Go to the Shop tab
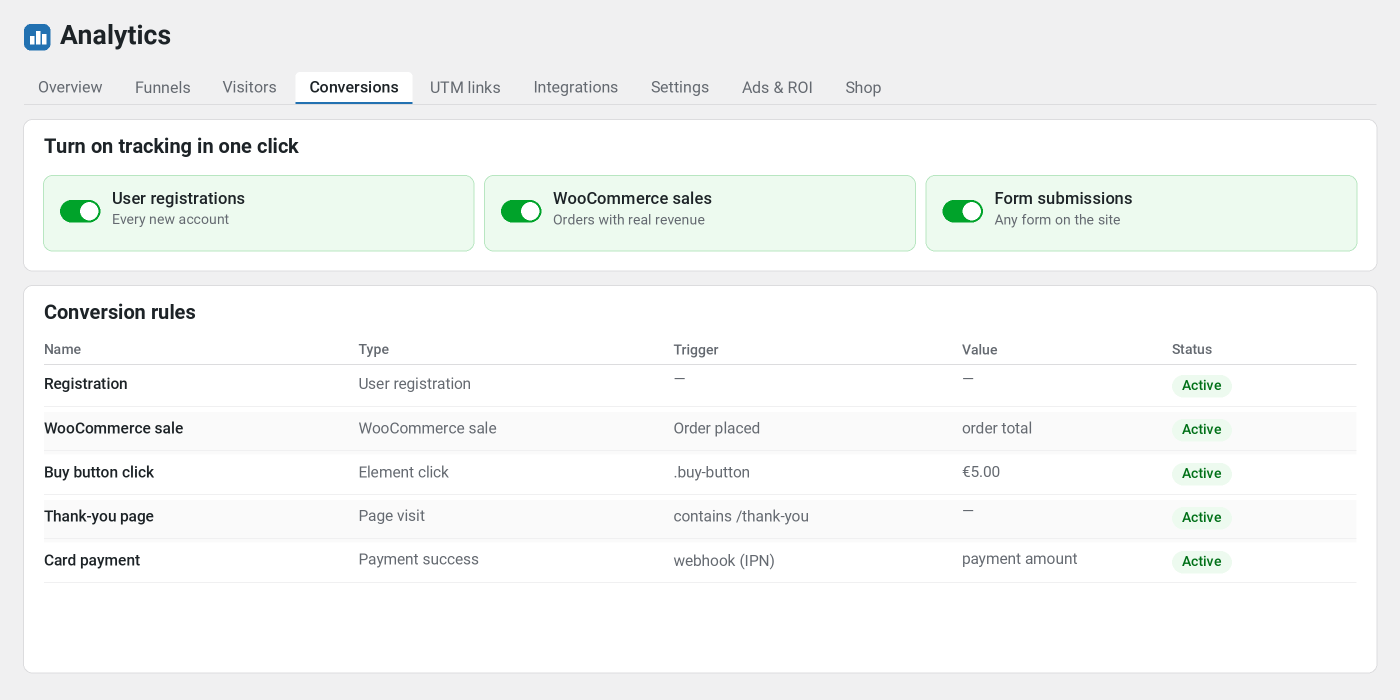 863,87
